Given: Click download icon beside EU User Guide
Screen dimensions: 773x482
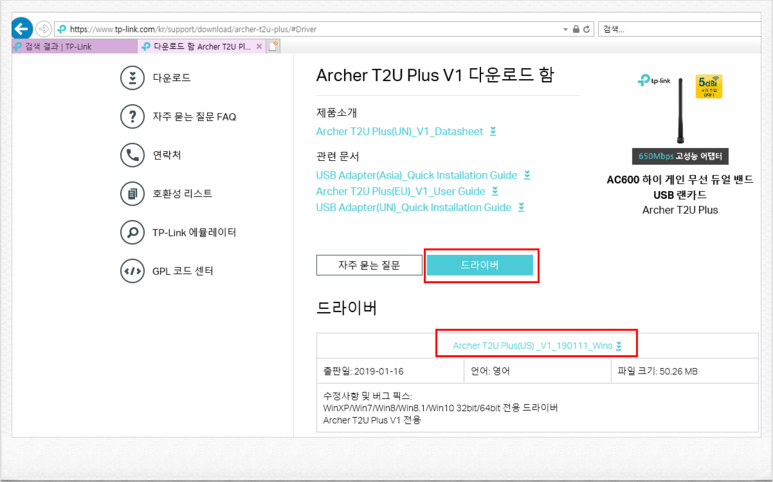Looking at the screenshot, I should tap(495, 191).
